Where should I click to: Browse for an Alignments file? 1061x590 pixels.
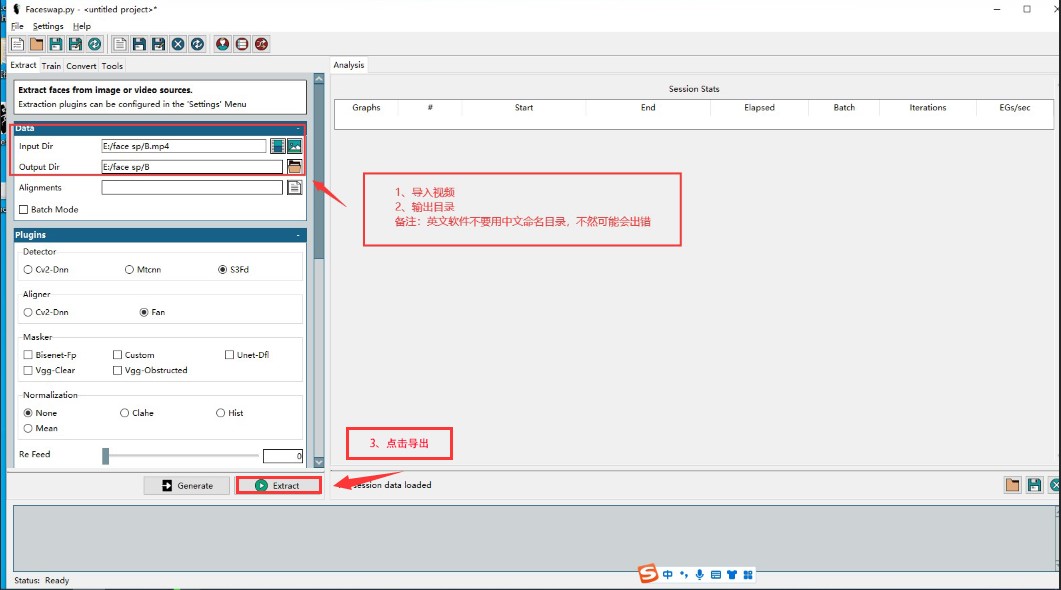tap(294, 187)
